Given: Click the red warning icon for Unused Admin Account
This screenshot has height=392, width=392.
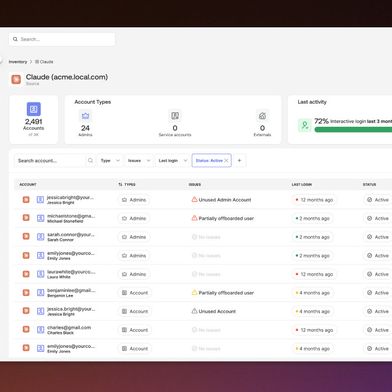Looking at the screenshot, I should [x=194, y=199].
